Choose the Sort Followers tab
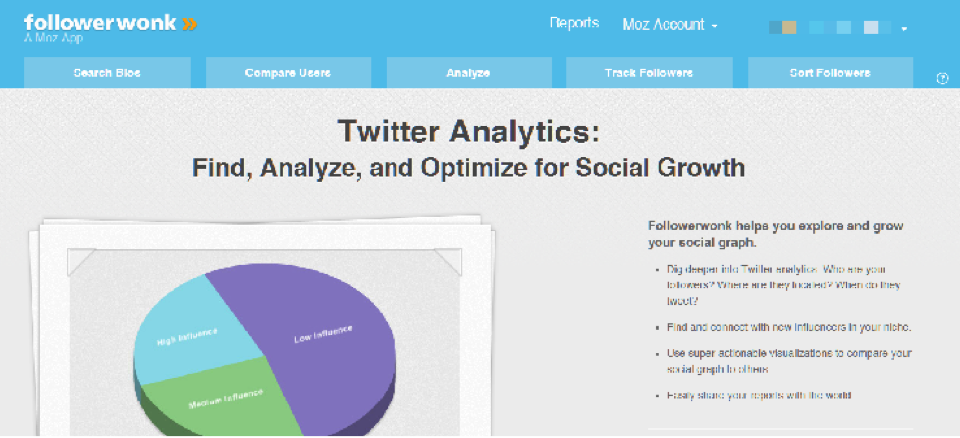 [x=829, y=73]
